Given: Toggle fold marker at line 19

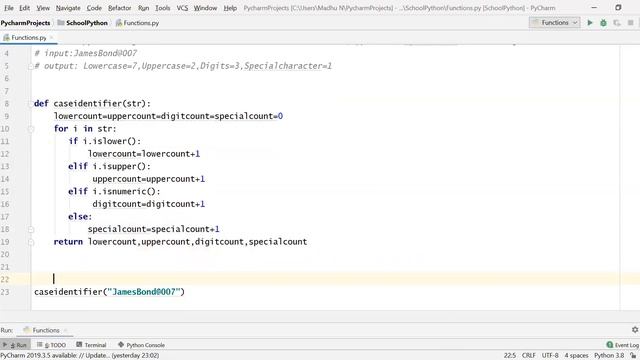Looking at the screenshot, I should [31, 242].
